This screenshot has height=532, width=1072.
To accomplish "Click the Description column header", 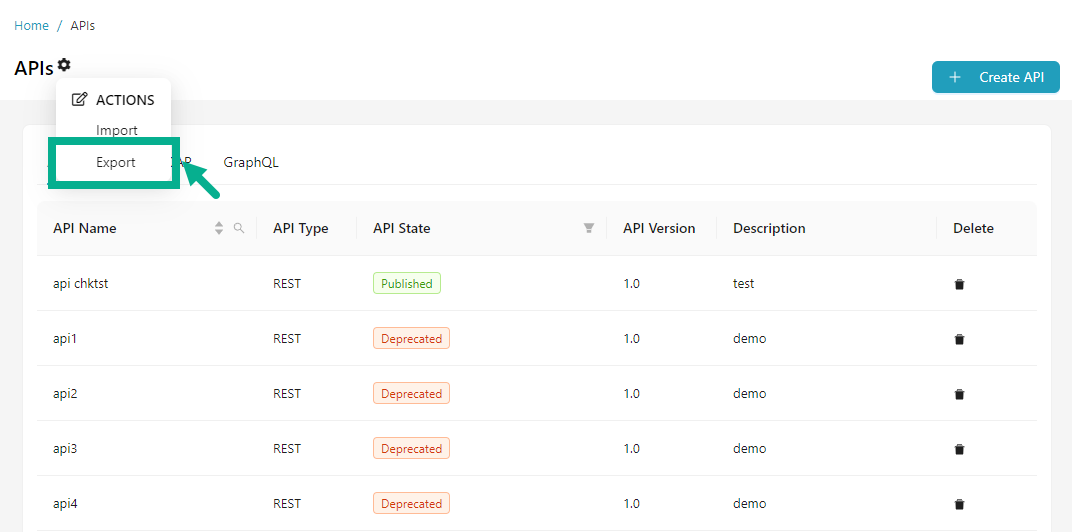I will click(x=768, y=228).
